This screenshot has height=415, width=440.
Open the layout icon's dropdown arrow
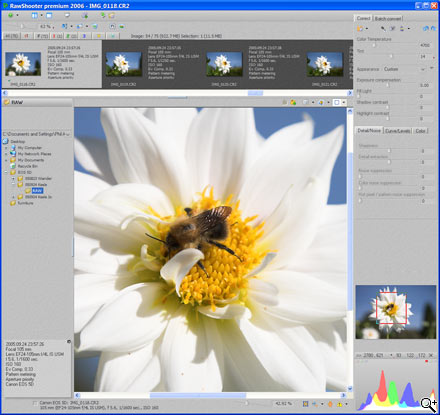41,15
